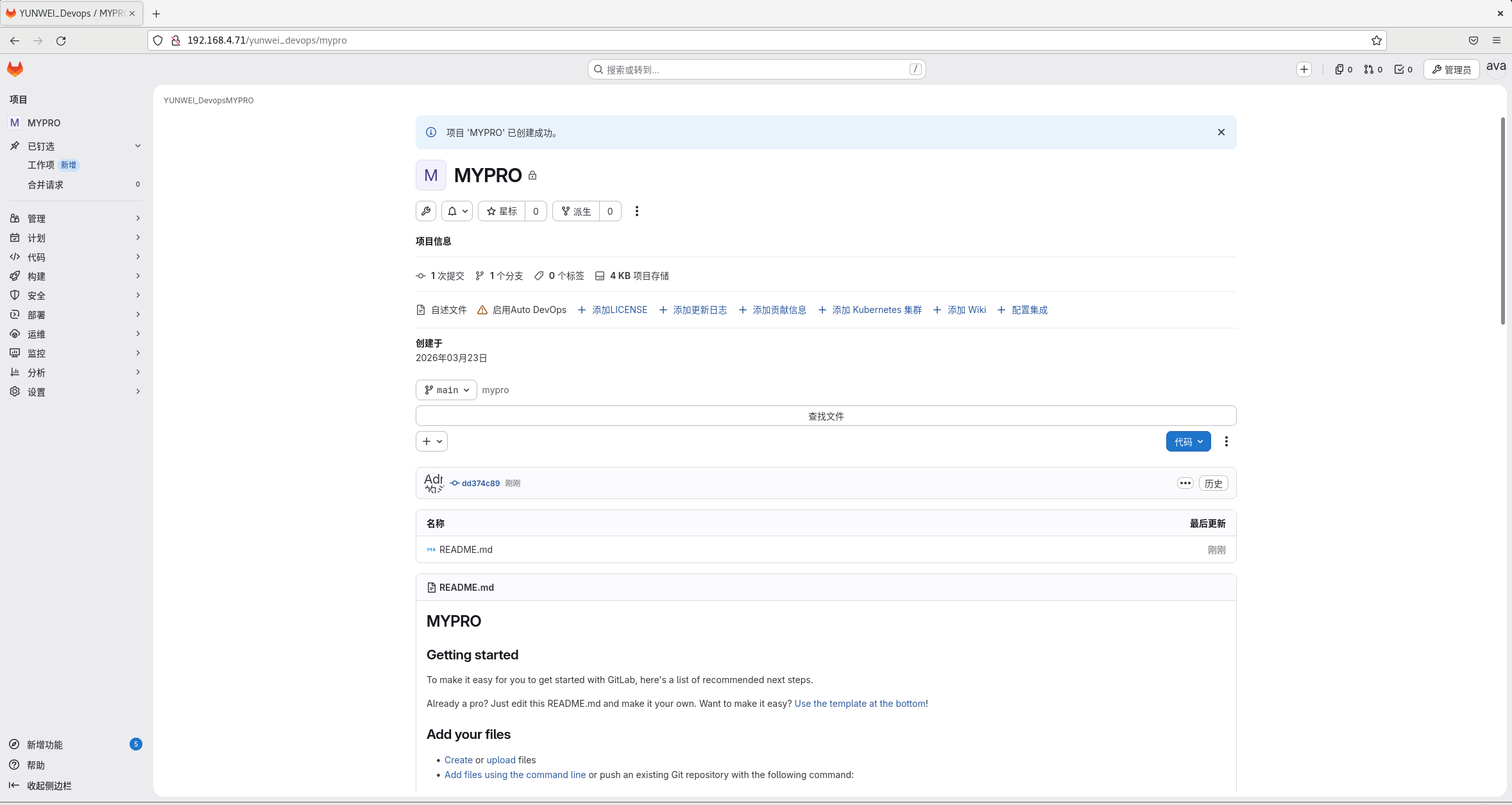Open project actions three-dot menu near 派生
This screenshot has width=1512, height=805.
point(636,211)
